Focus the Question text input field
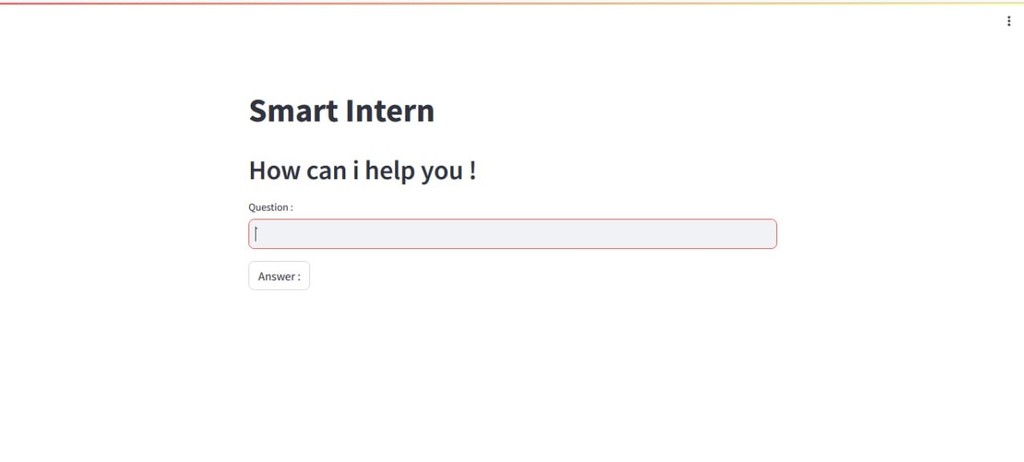The image size is (1024, 462). pos(513,234)
